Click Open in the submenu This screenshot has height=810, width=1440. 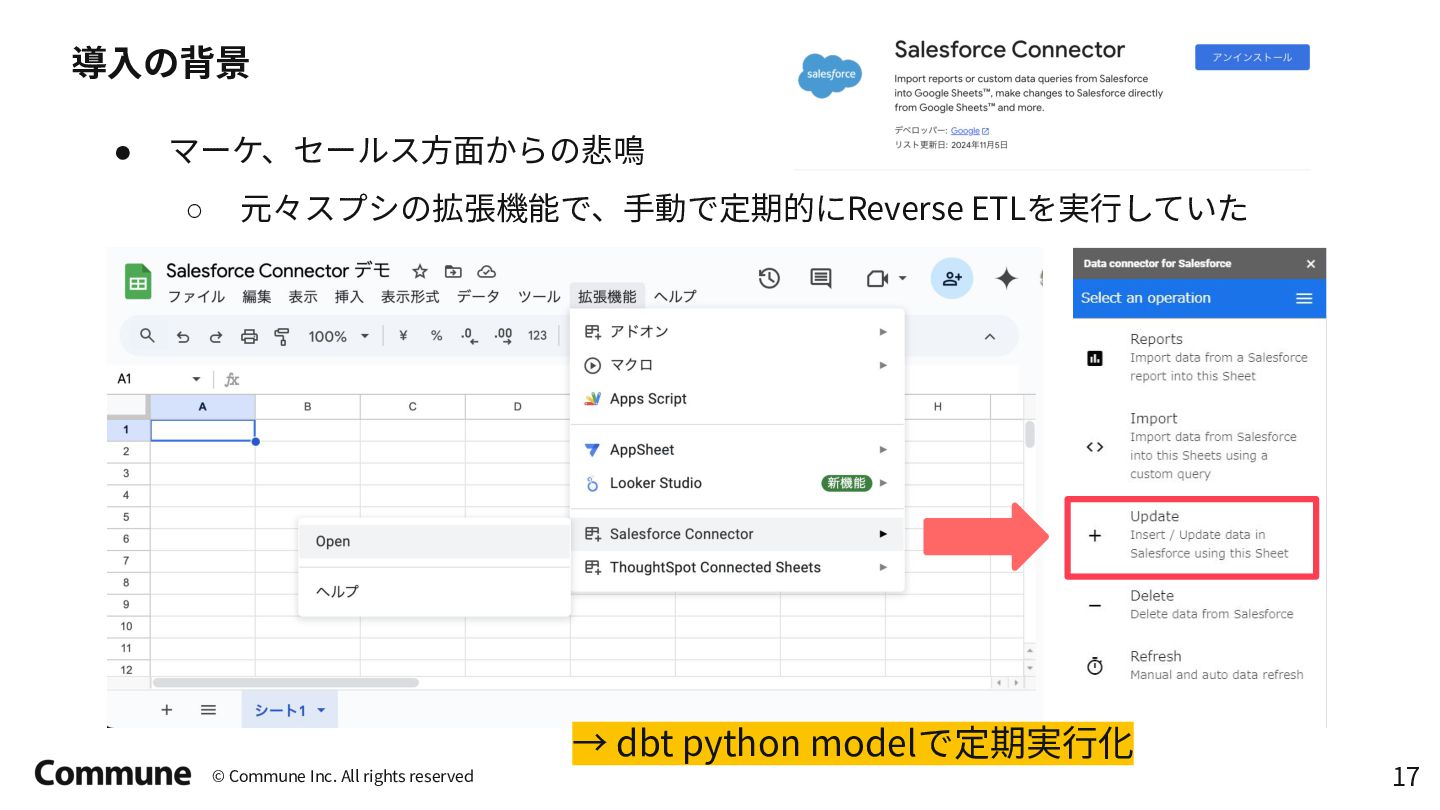coord(434,541)
